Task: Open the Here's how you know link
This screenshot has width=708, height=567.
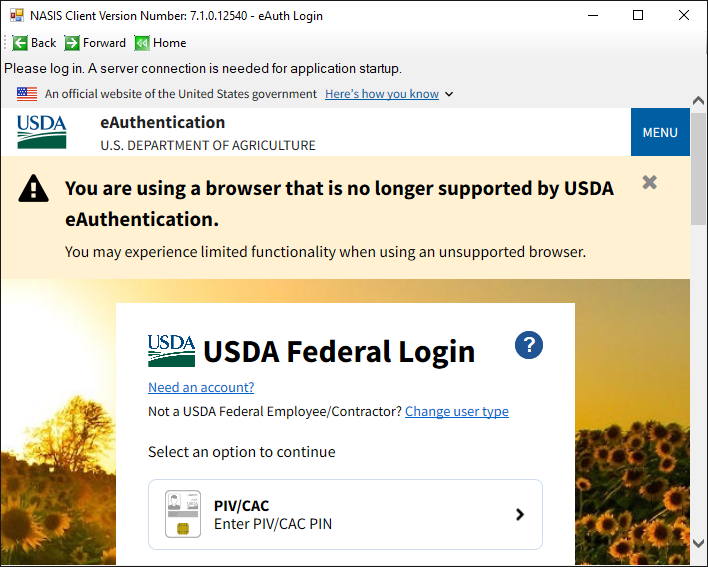Action: (x=382, y=94)
